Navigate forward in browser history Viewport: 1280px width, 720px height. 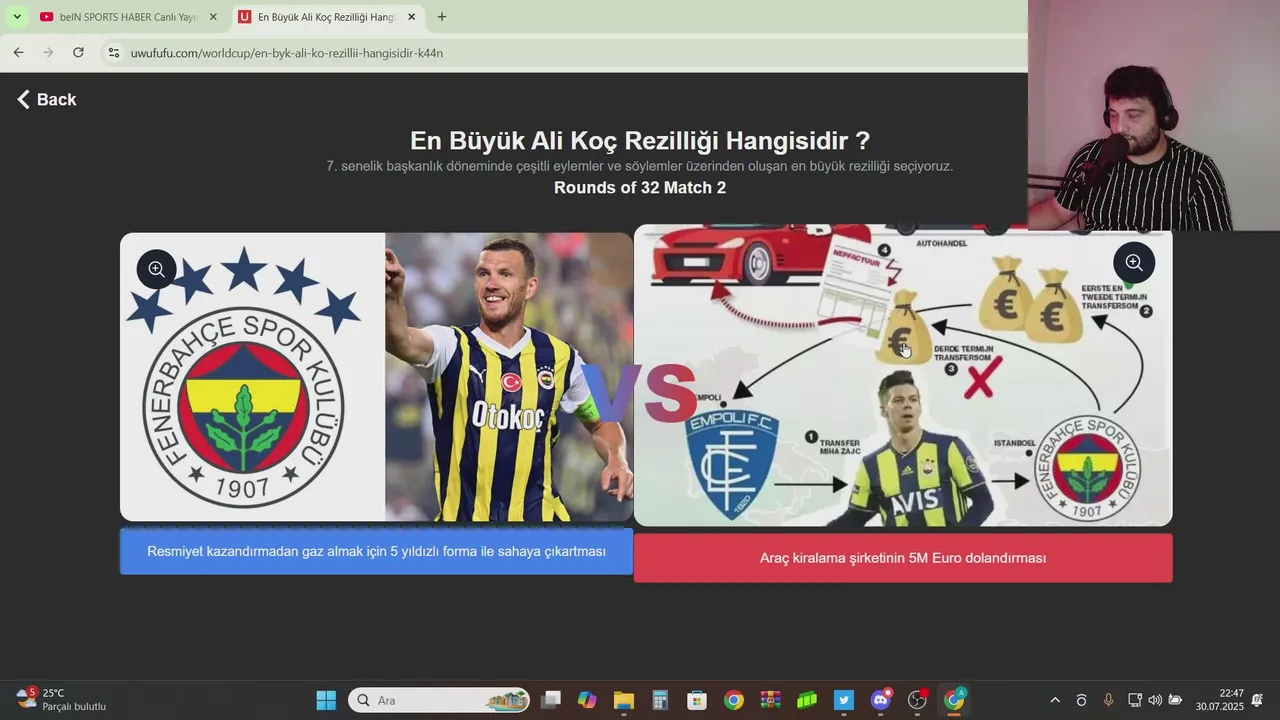48,52
